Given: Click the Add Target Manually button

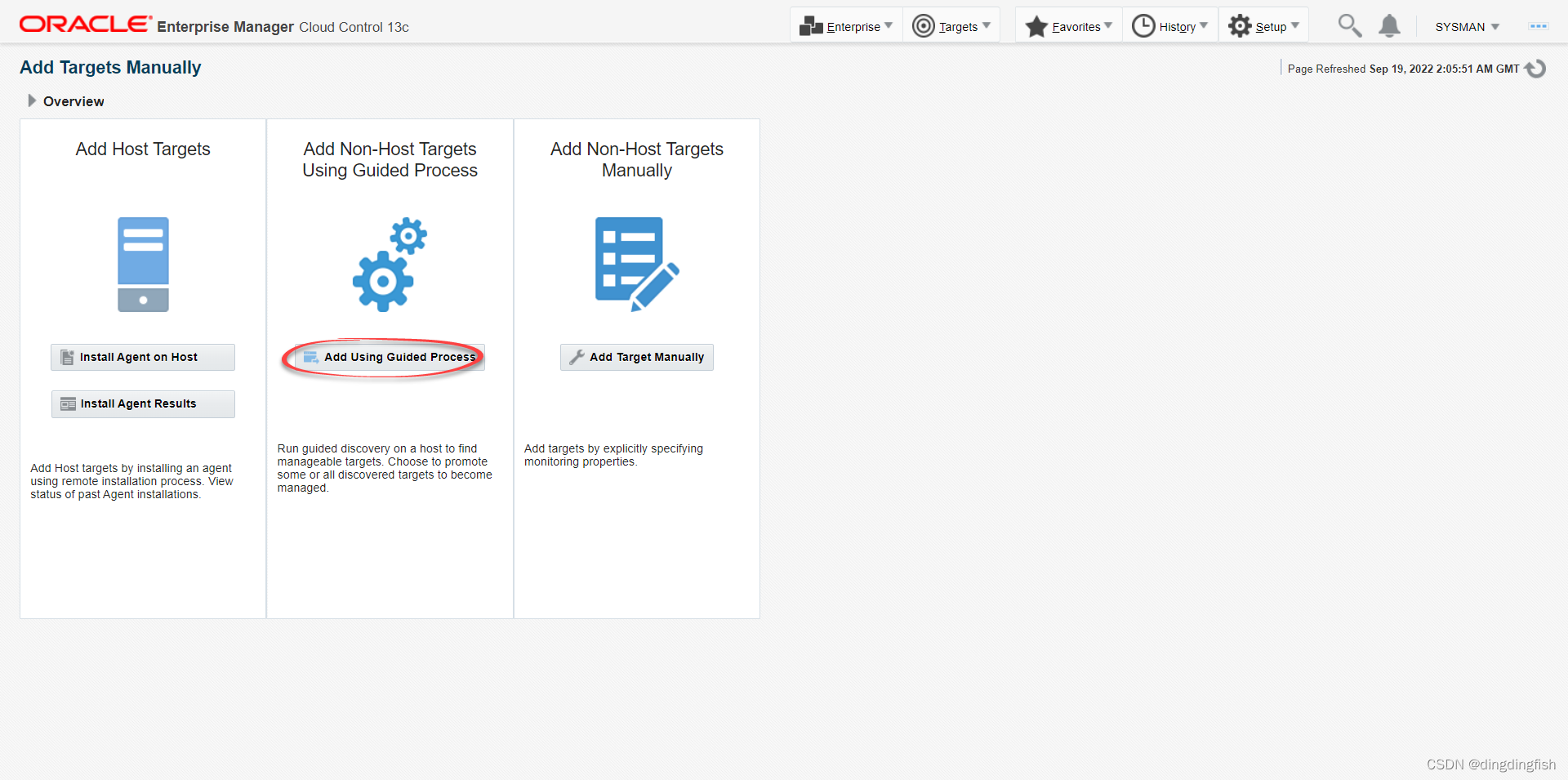Looking at the screenshot, I should click(x=637, y=357).
